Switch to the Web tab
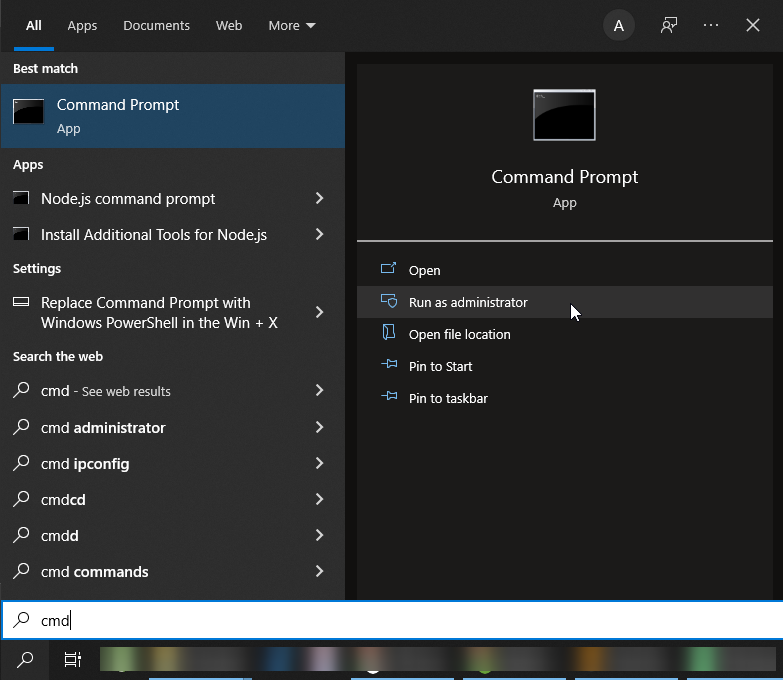The width and height of the screenshot is (783, 680). point(229,25)
